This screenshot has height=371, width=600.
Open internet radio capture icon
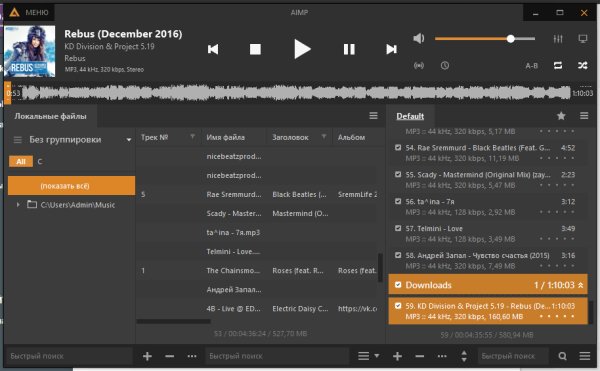point(419,65)
